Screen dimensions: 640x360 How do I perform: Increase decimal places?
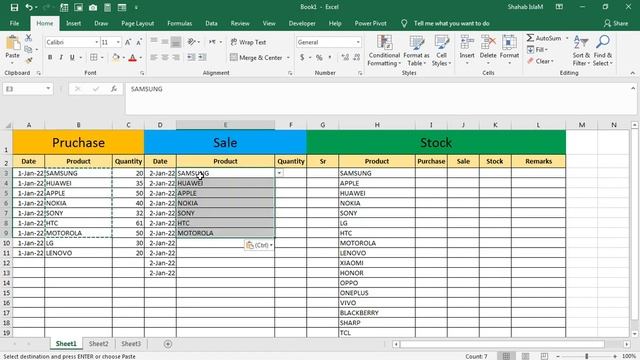345,58
